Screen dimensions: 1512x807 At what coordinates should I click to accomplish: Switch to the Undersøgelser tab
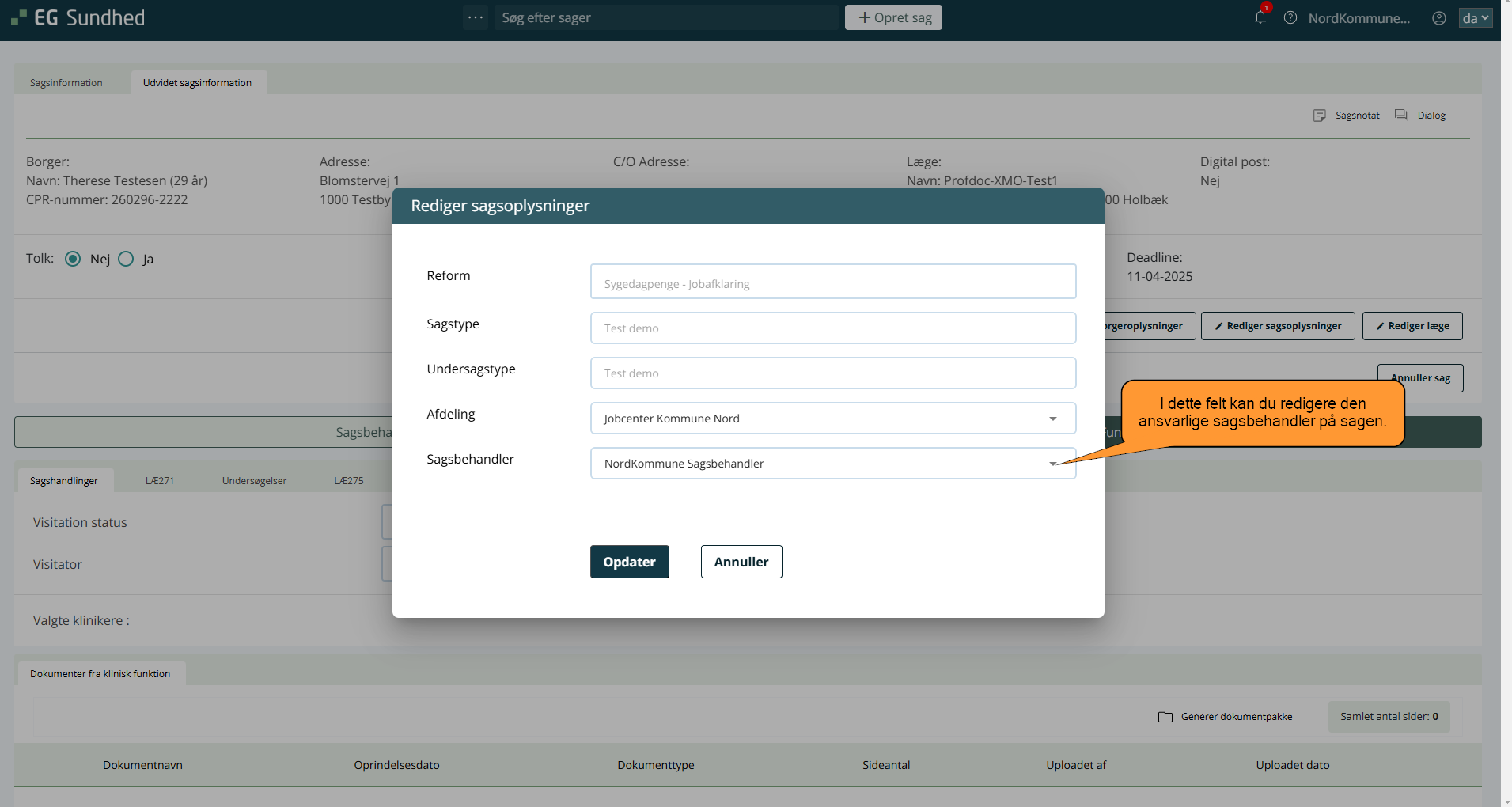click(254, 481)
